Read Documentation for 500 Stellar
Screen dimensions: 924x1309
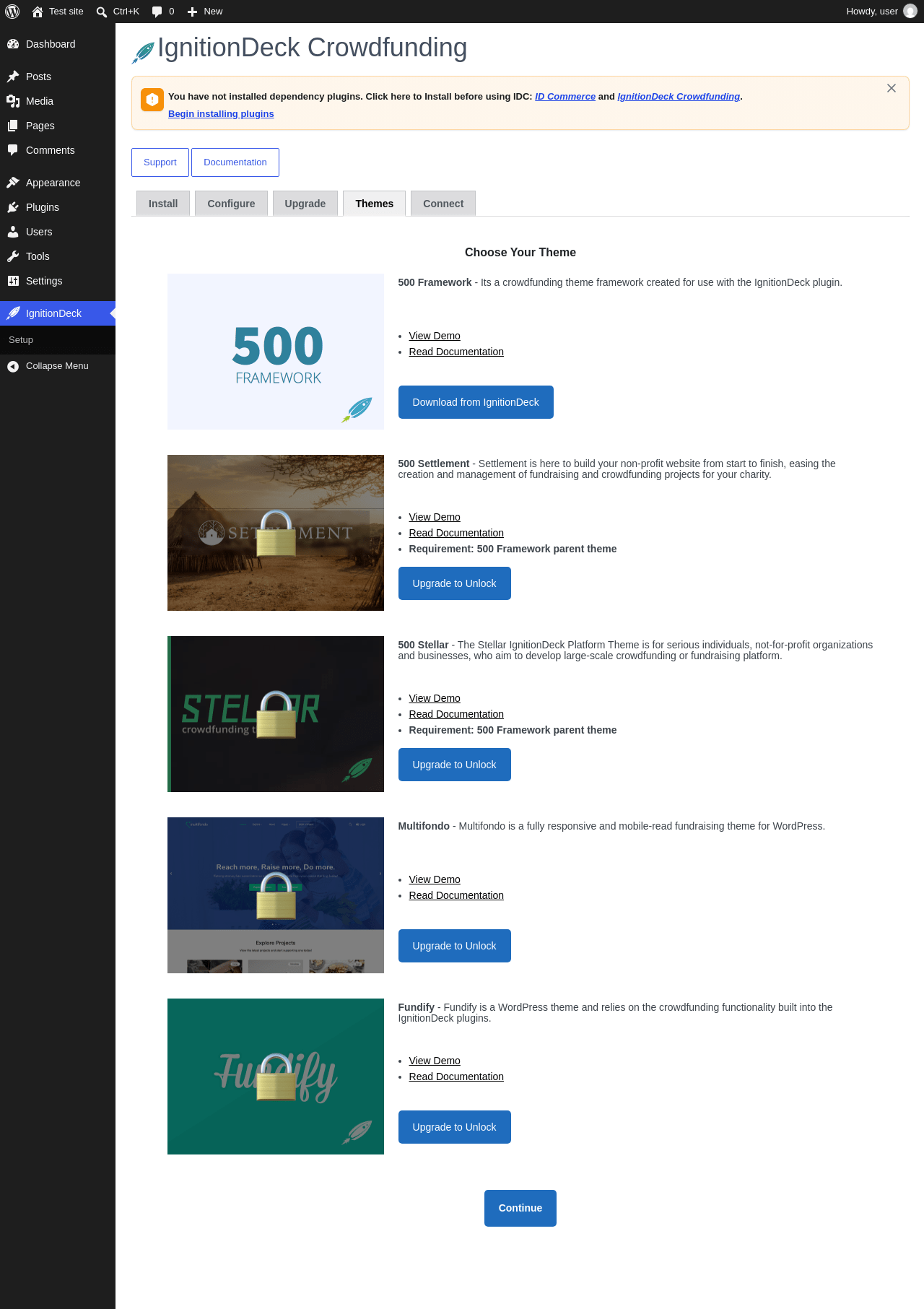[x=456, y=714]
